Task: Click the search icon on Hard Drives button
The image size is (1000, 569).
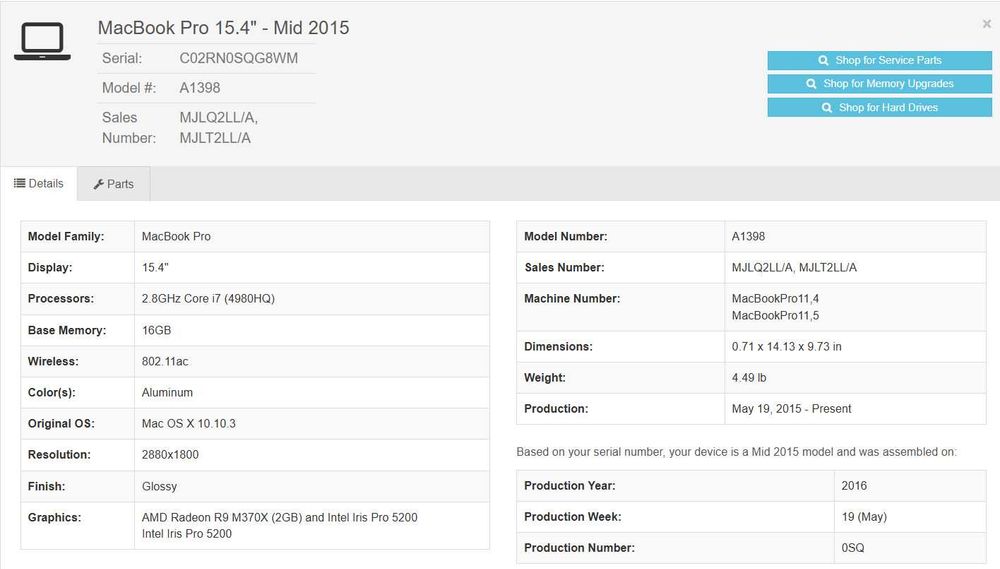Action: point(827,107)
